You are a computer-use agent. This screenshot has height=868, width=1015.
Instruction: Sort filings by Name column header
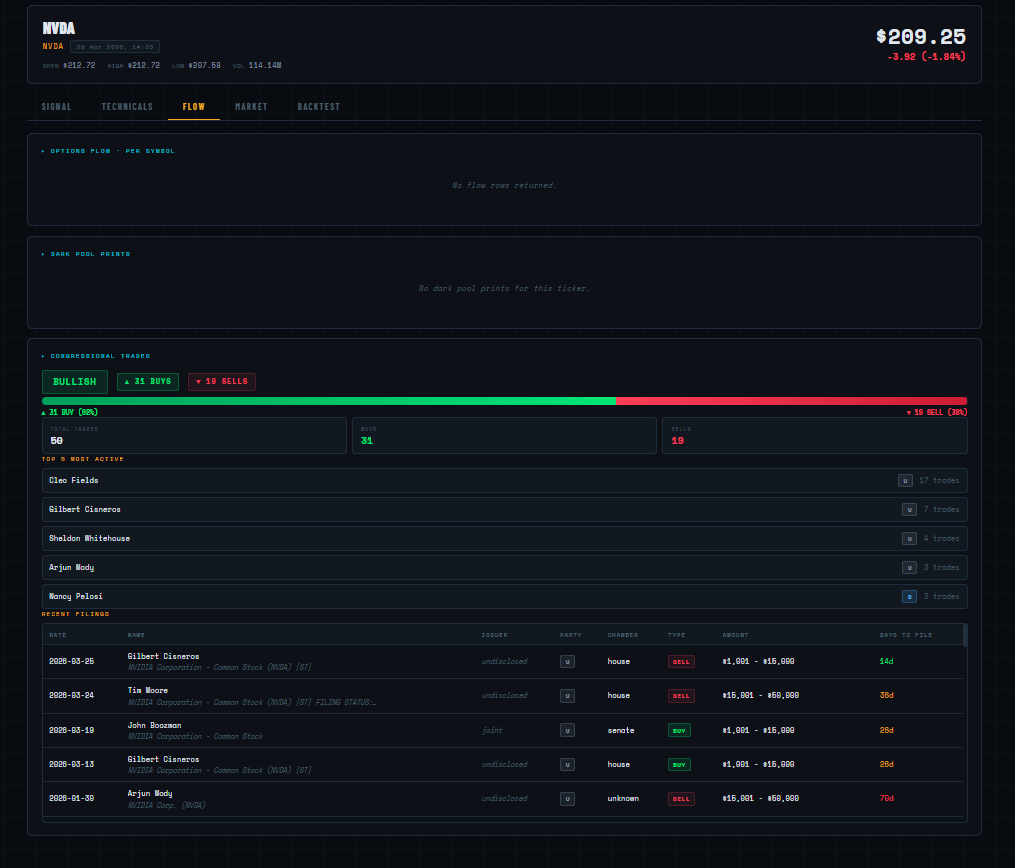[136, 635]
